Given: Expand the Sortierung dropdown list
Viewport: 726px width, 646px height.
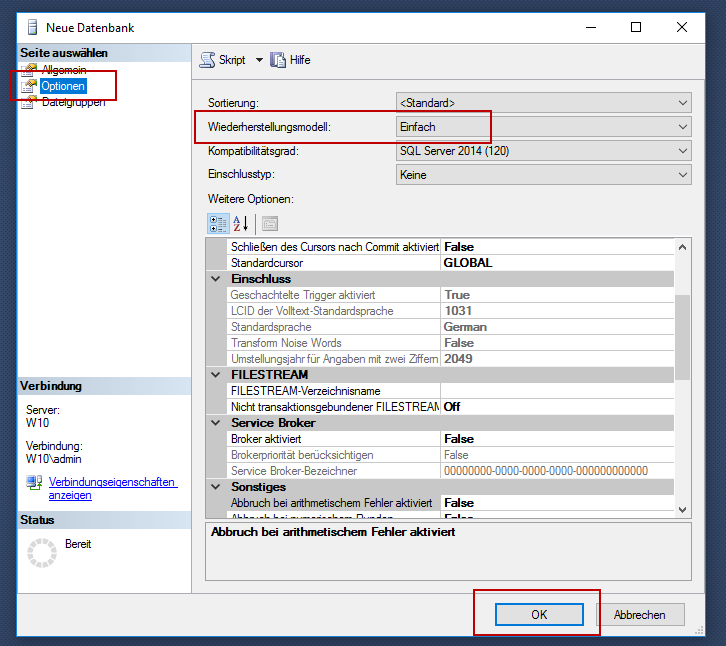Looking at the screenshot, I should point(683,103).
